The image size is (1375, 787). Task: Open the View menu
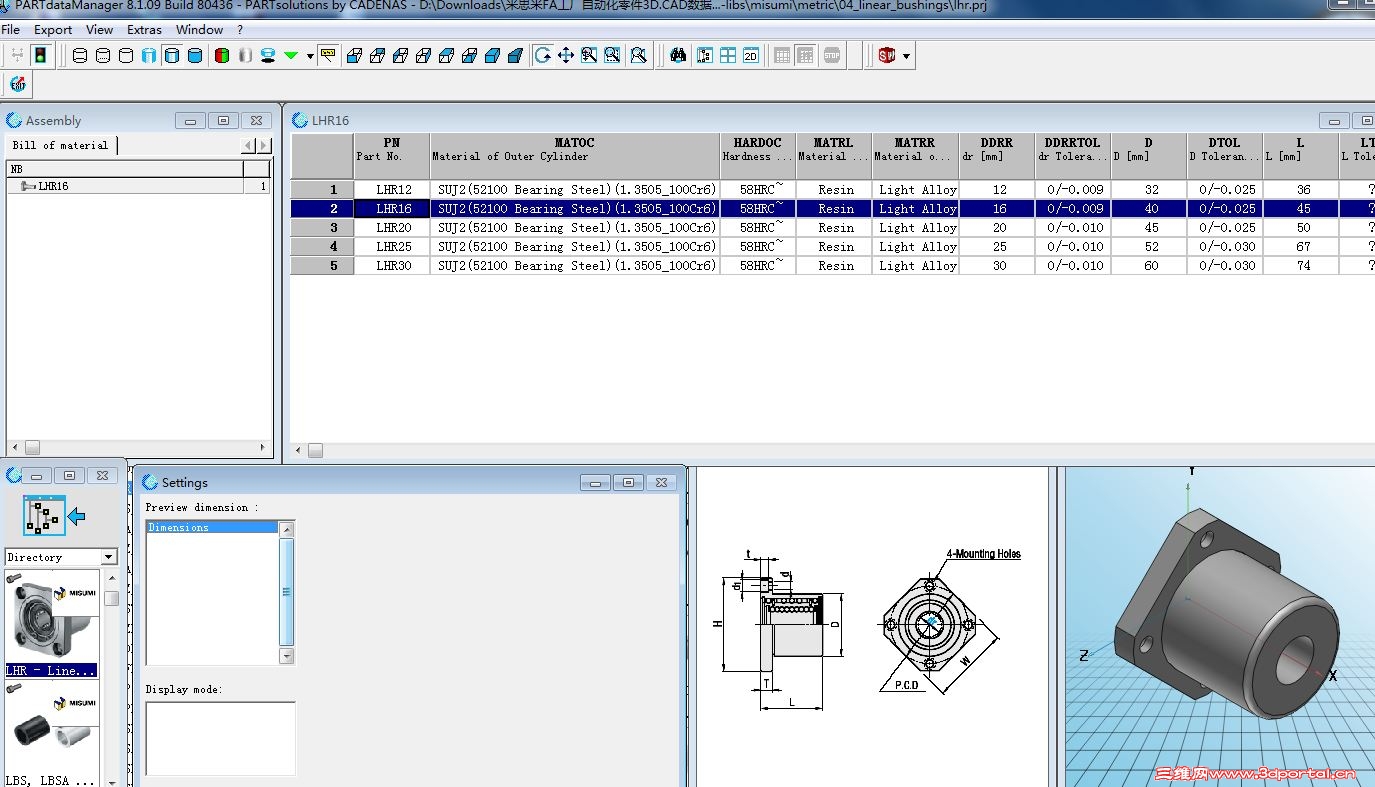tap(100, 30)
